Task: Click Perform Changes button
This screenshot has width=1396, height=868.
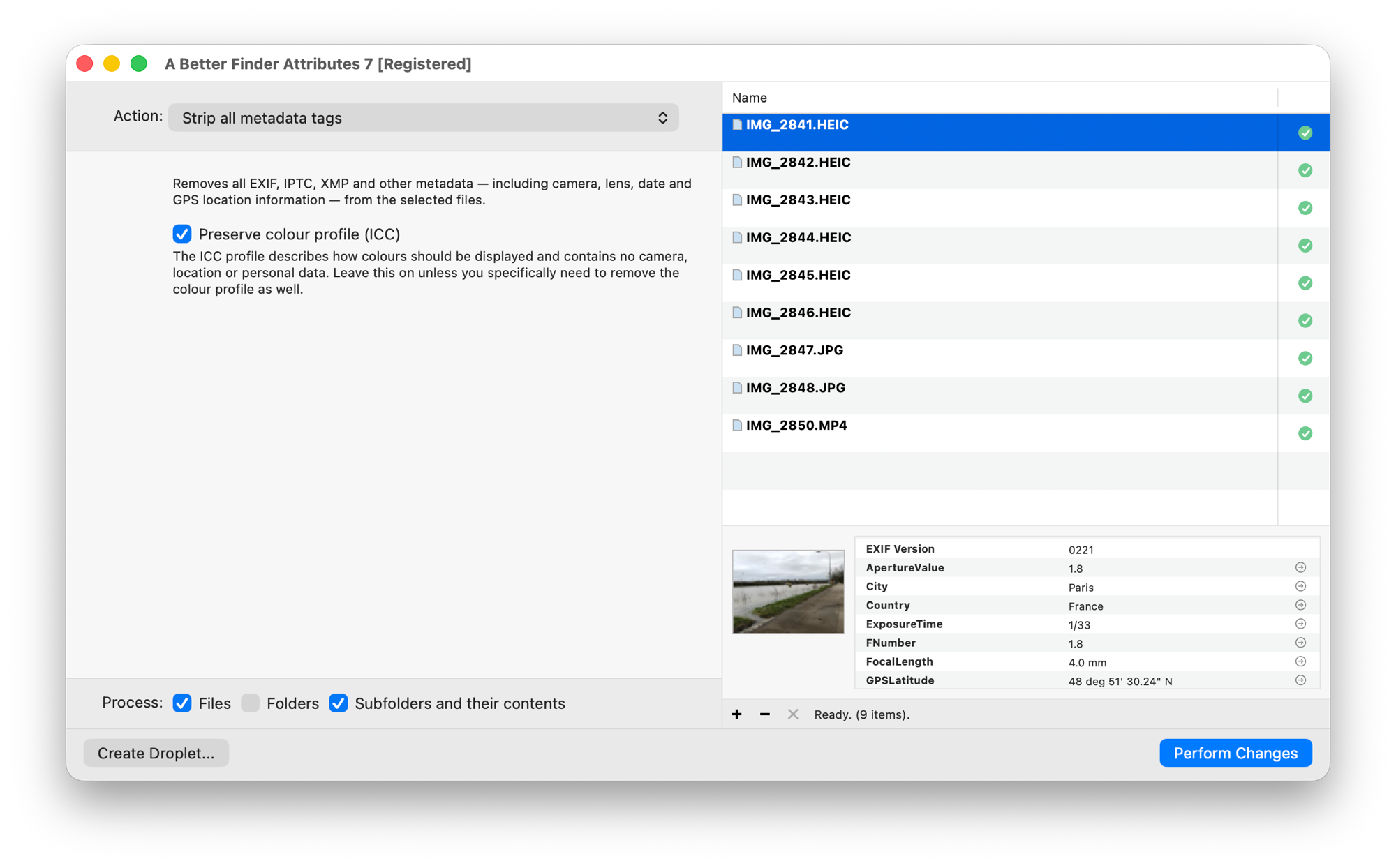Action: click(1235, 753)
